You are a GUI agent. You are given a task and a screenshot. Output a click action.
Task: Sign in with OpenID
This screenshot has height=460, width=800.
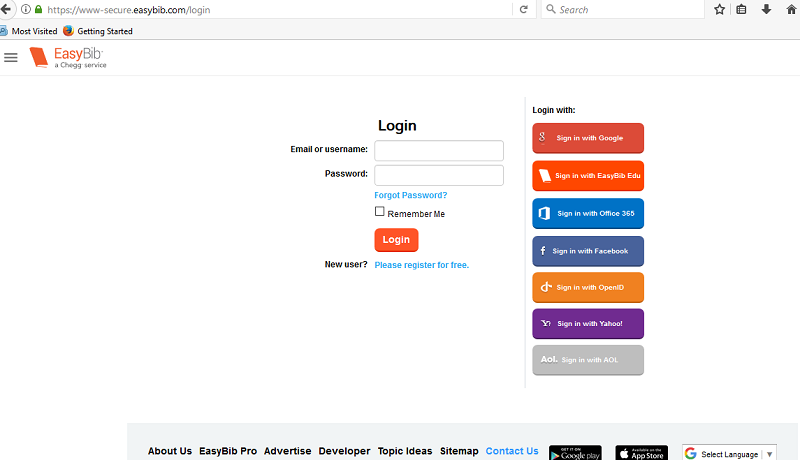tap(588, 288)
